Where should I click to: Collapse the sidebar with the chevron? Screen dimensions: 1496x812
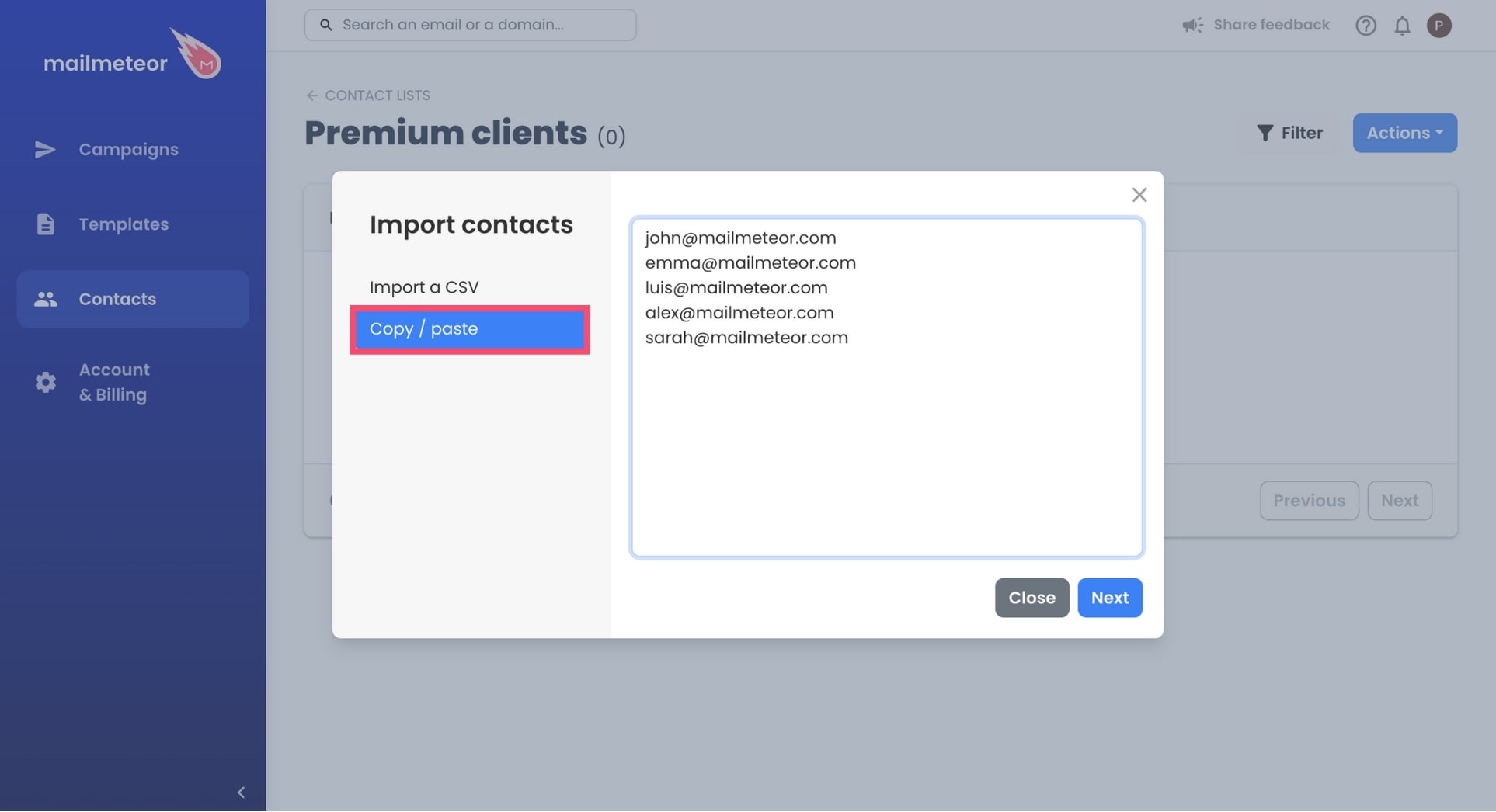[x=241, y=792]
